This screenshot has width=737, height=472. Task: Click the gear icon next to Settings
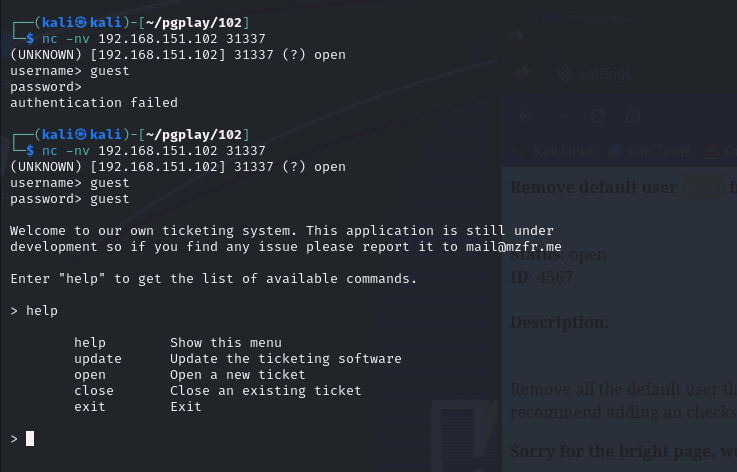coord(565,73)
